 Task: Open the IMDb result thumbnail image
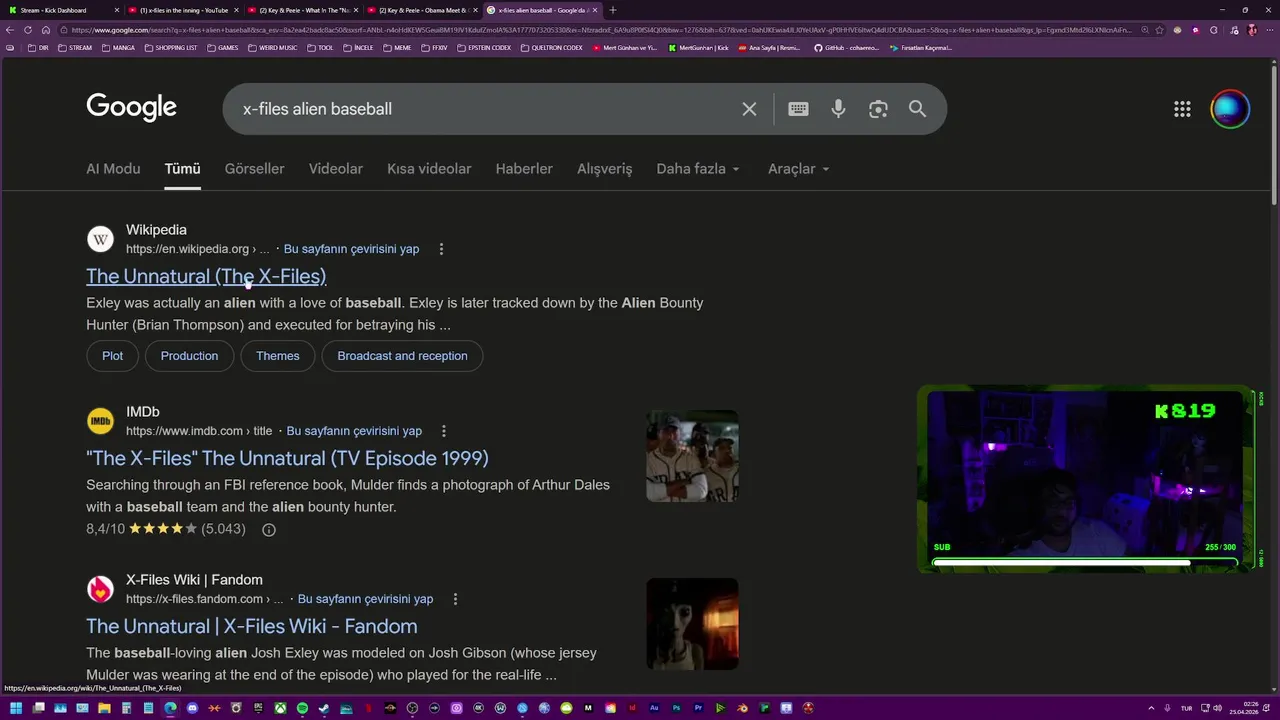point(692,456)
